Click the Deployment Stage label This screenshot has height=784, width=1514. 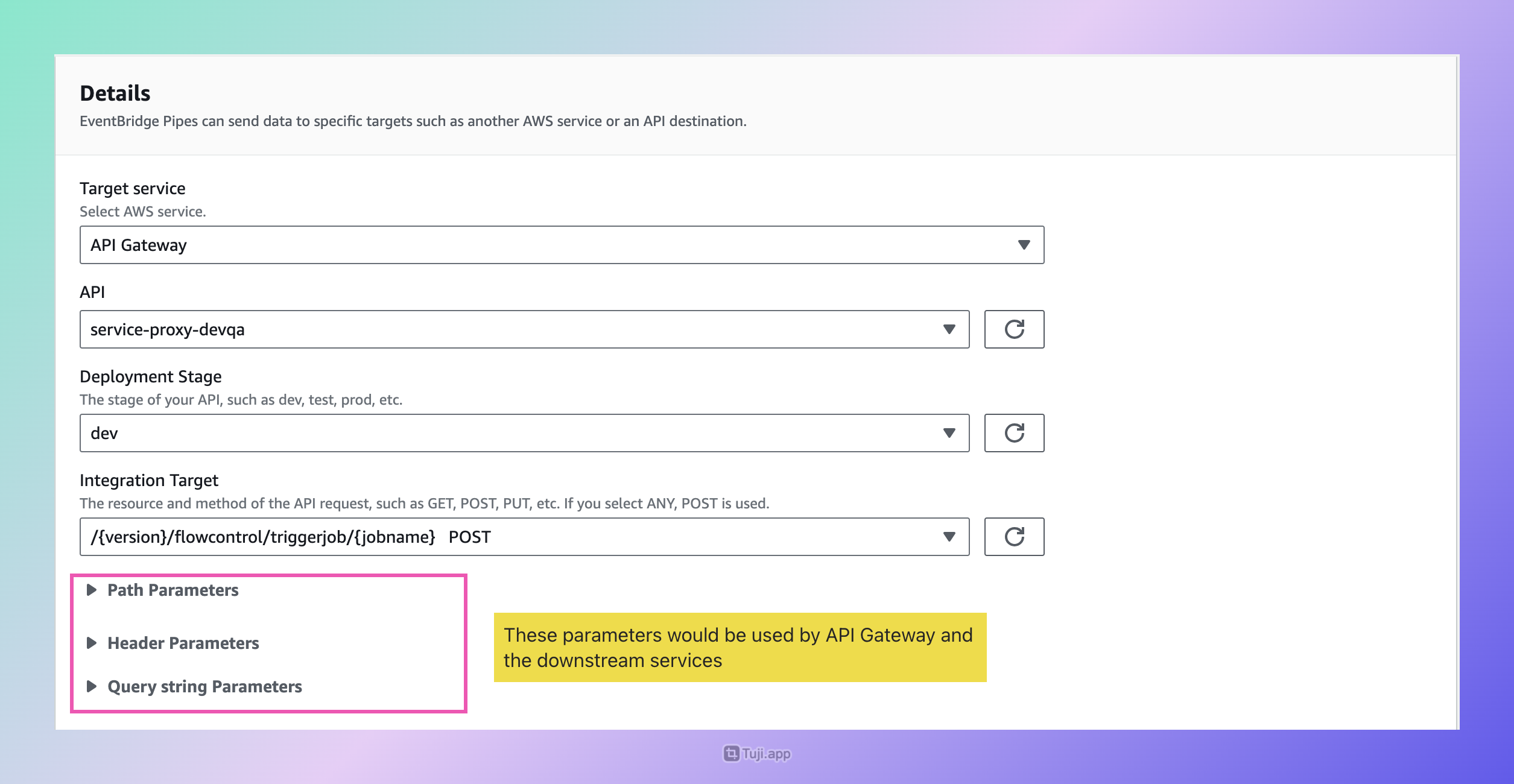[x=151, y=376]
